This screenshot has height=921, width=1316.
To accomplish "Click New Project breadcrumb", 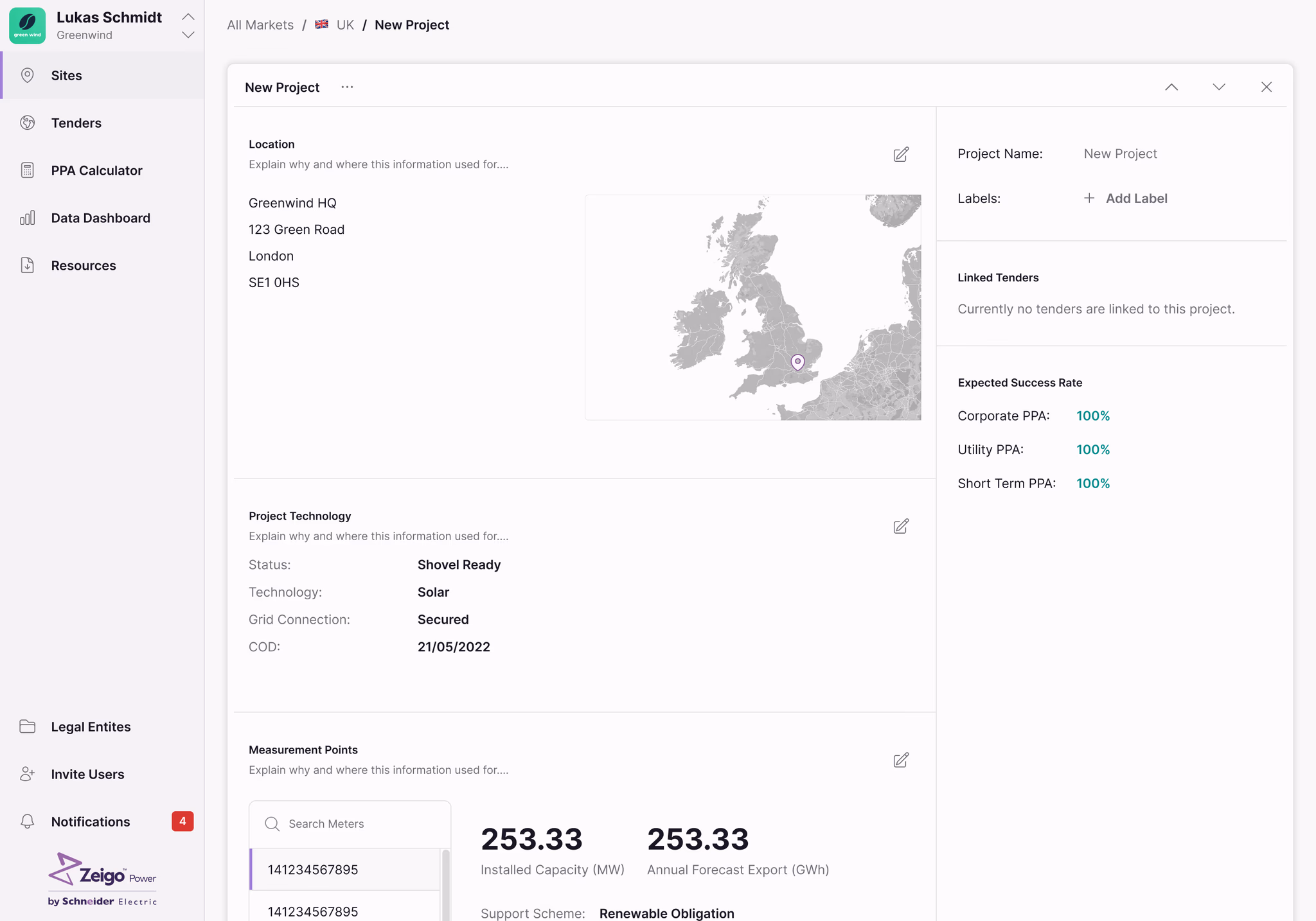I will (x=412, y=24).
